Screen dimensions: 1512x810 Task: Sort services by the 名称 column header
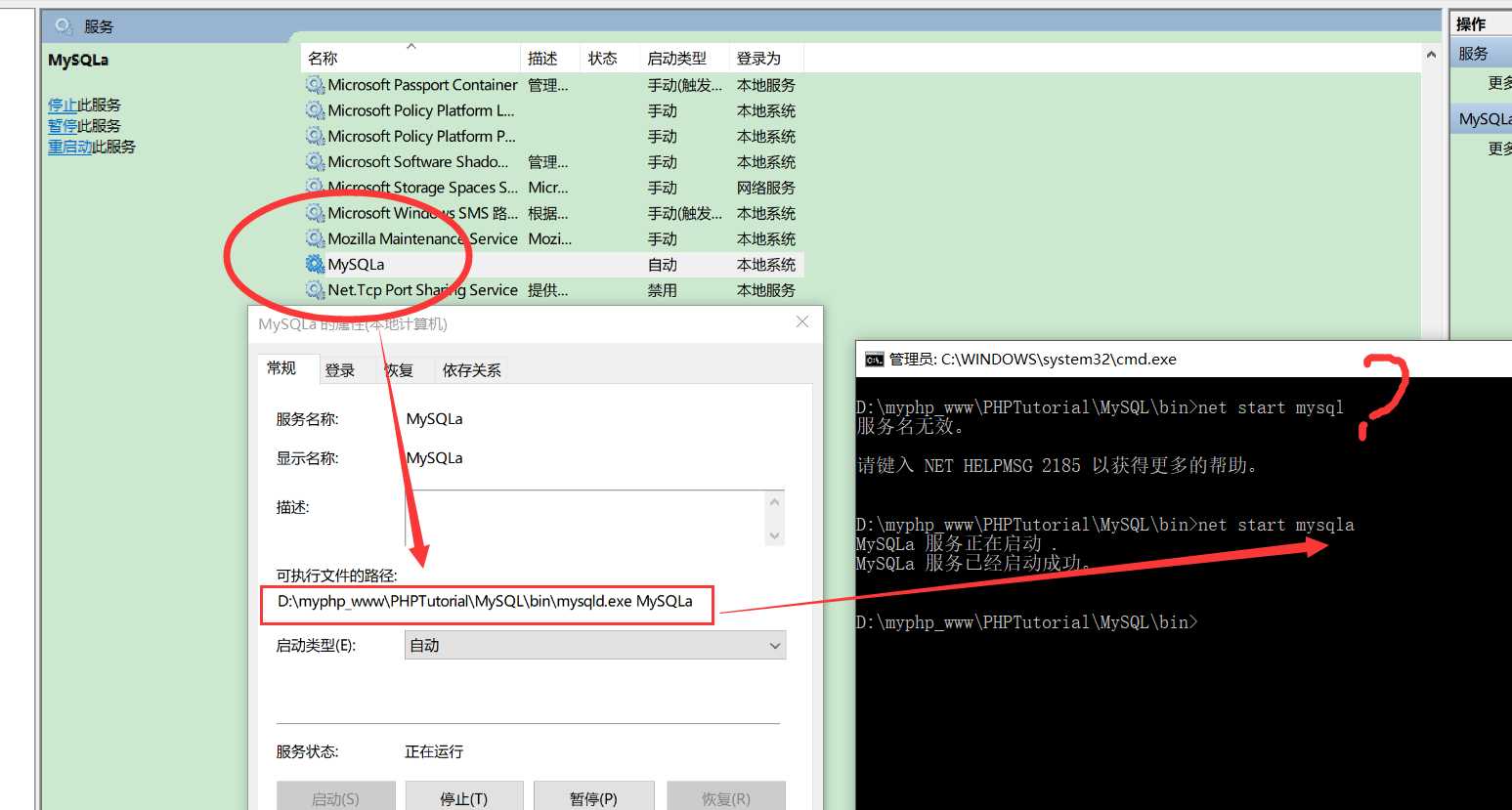tap(323, 59)
